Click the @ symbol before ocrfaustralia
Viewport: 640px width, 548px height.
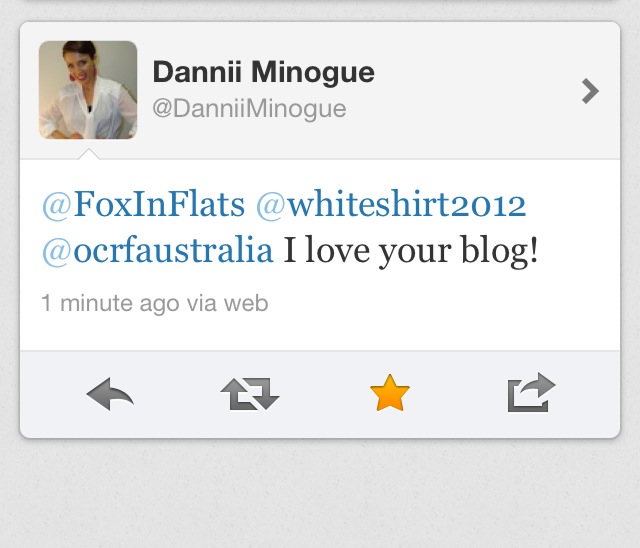pos(56,251)
